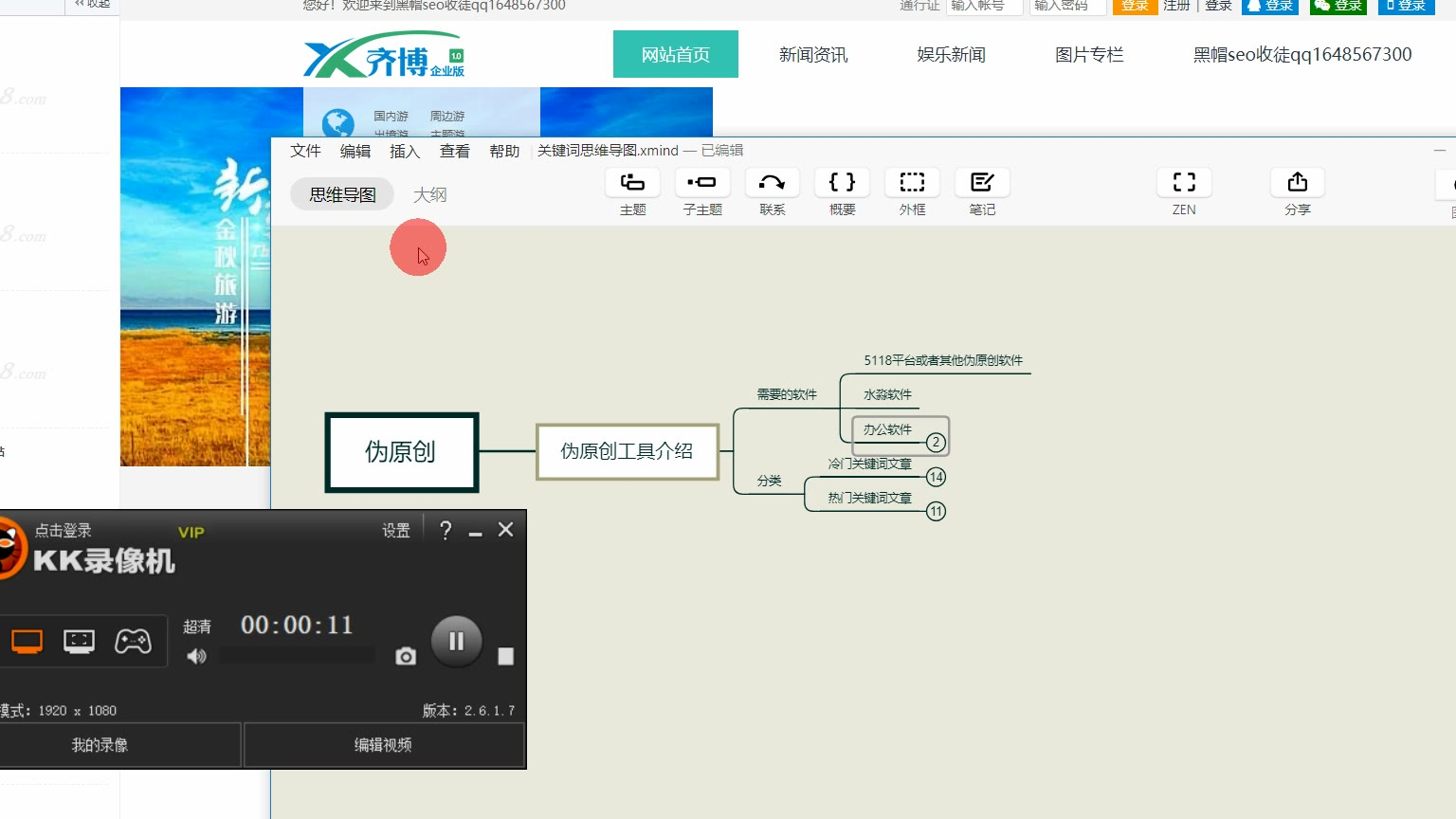Open the 查看 menu in XMind
Image resolution: width=1456 pixels, height=819 pixels.
(x=455, y=151)
